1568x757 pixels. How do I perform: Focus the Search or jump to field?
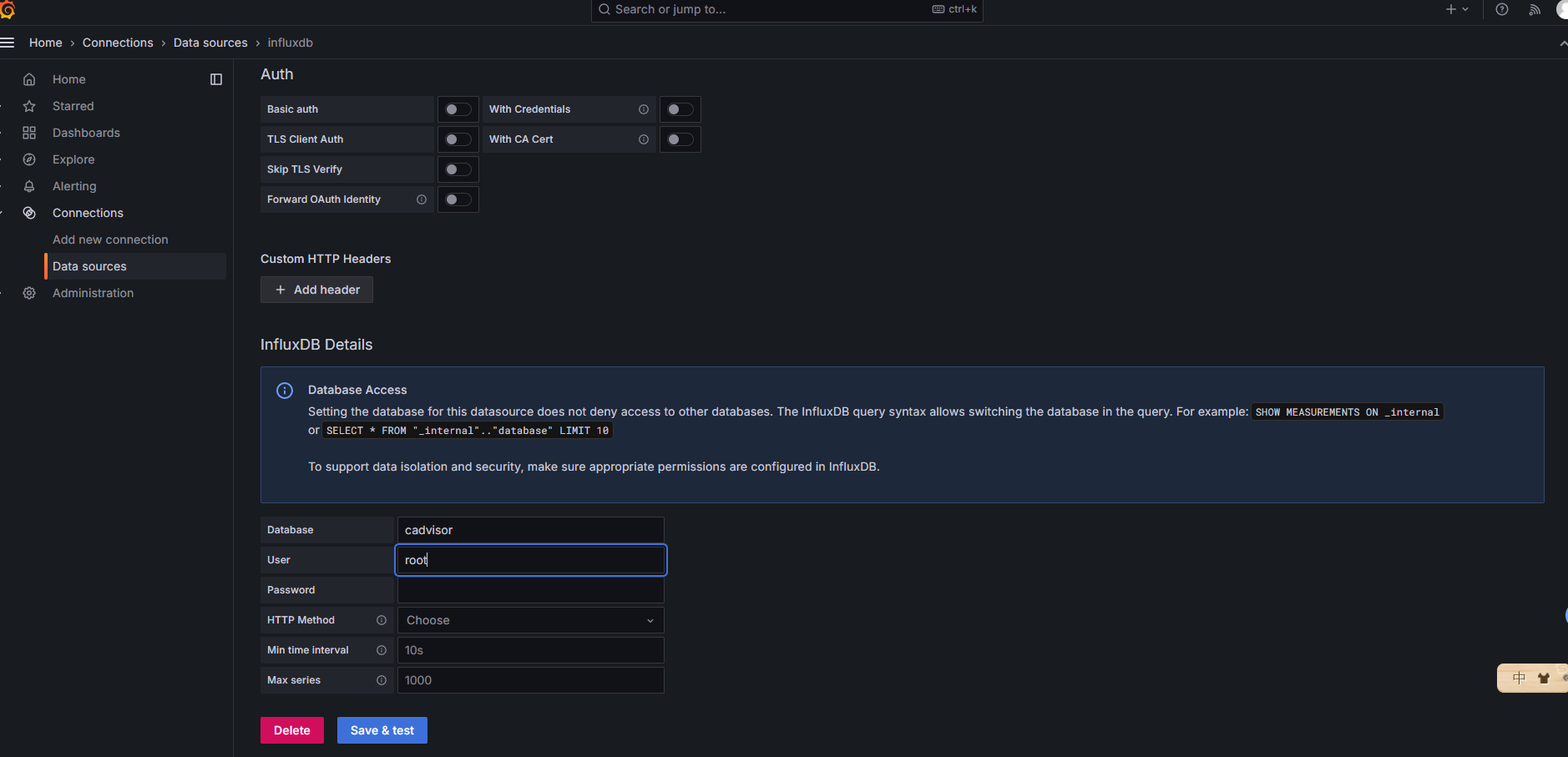787,9
